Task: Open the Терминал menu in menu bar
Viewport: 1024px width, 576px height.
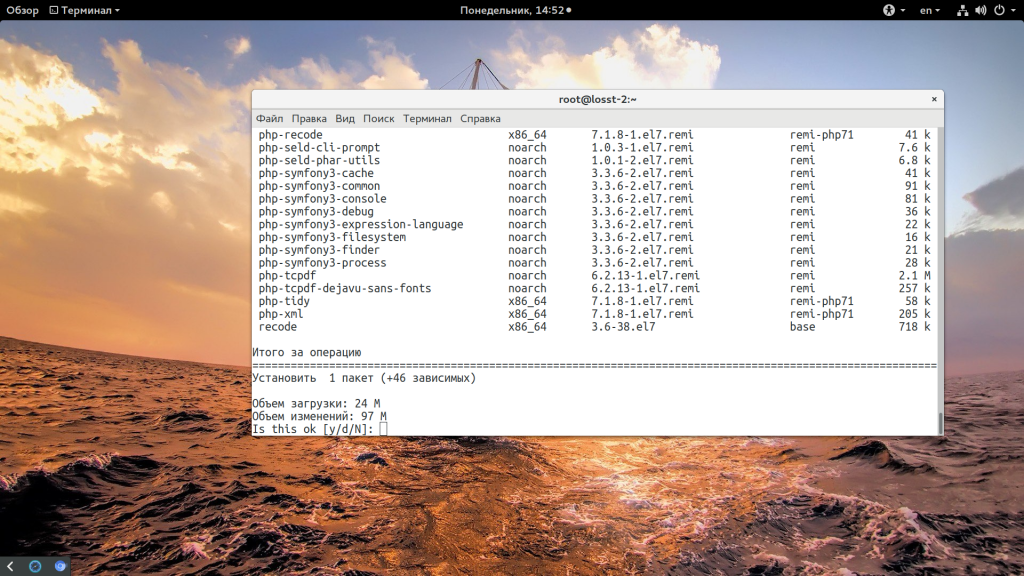Action: click(x=427, y=118)
